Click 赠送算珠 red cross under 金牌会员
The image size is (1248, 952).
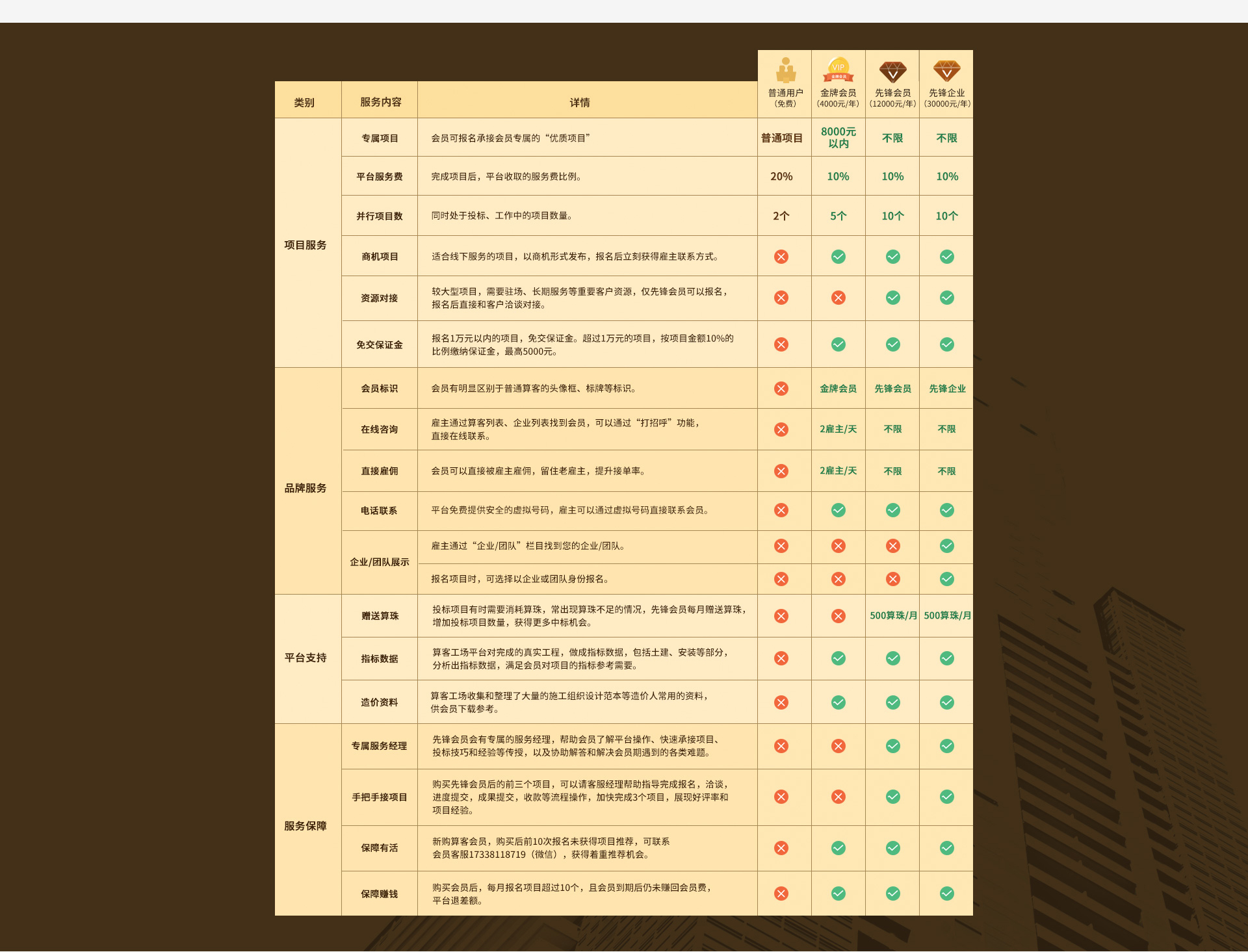coord(838,616)
